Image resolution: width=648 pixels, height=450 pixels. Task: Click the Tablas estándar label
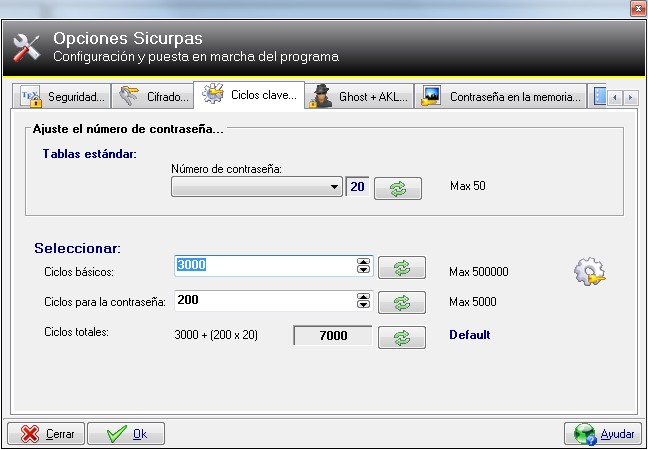(90, 154)
